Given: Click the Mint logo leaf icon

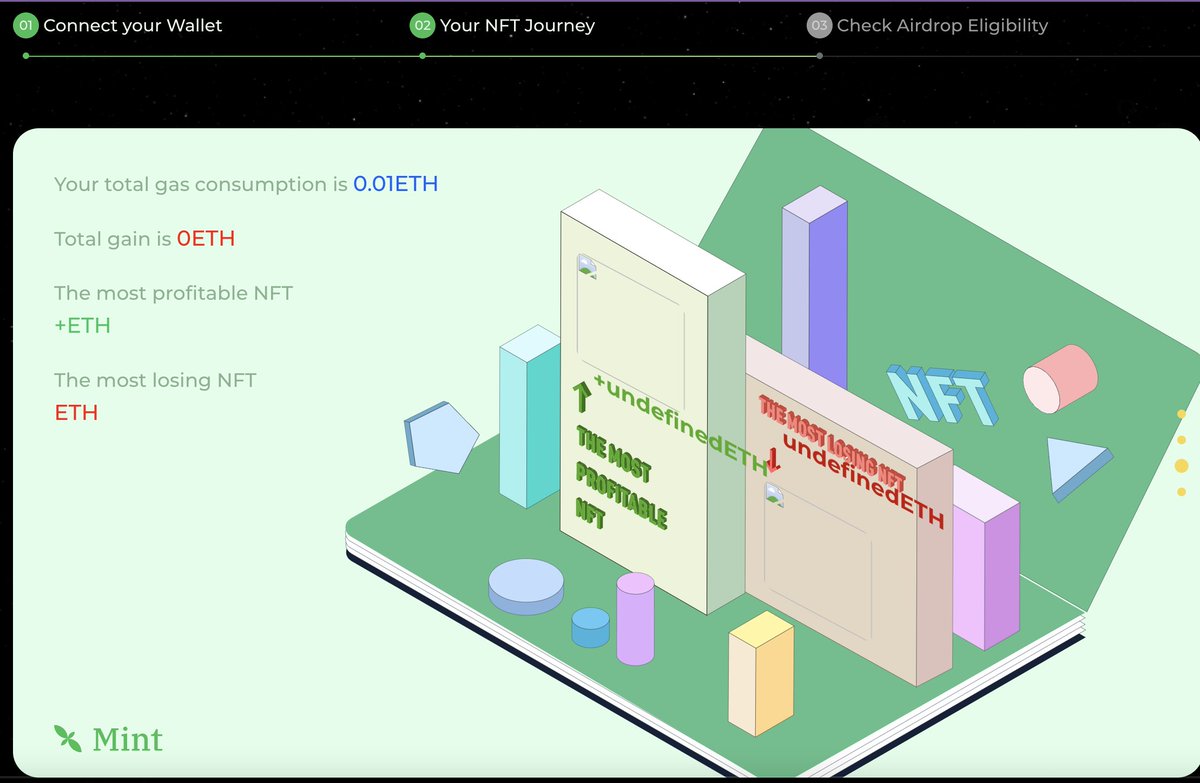Looking at the screenshot, I should [67, 738].
